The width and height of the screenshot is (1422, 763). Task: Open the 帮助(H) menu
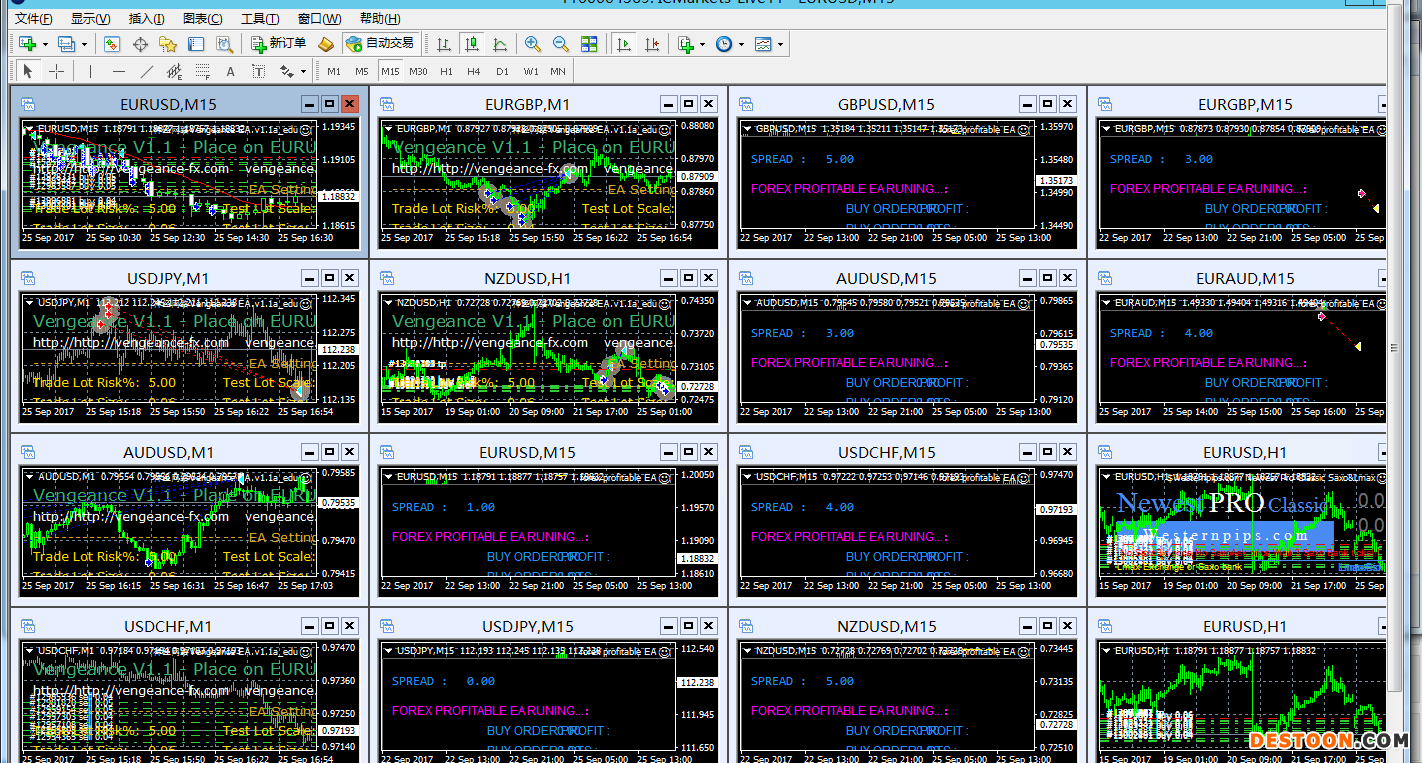click(x=380, y=19)
